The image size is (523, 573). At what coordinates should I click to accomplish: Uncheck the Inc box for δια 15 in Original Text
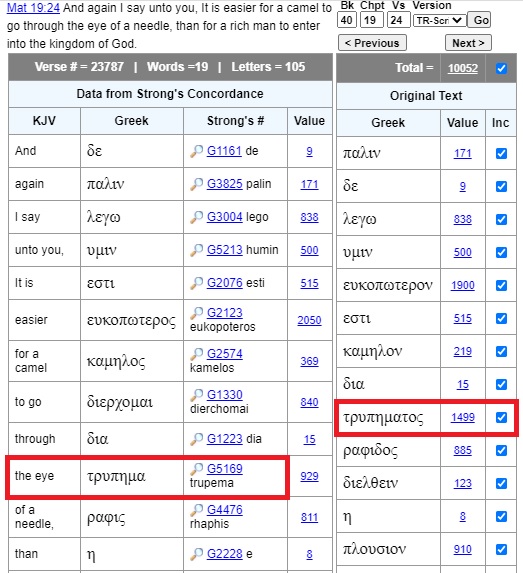click(x=501, y=384)
